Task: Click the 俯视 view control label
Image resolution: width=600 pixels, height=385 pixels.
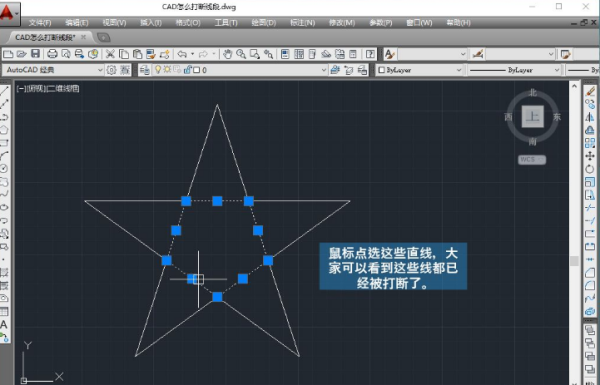Action: coord(36,89)
